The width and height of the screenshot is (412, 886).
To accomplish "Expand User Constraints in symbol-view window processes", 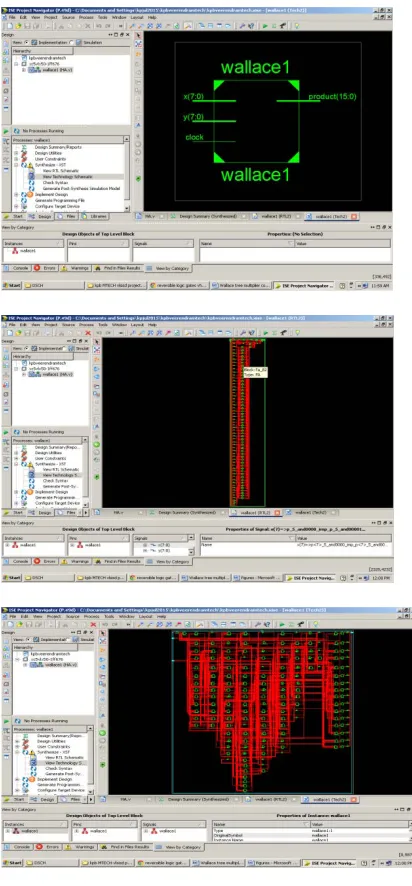I will tap(16, 159).
